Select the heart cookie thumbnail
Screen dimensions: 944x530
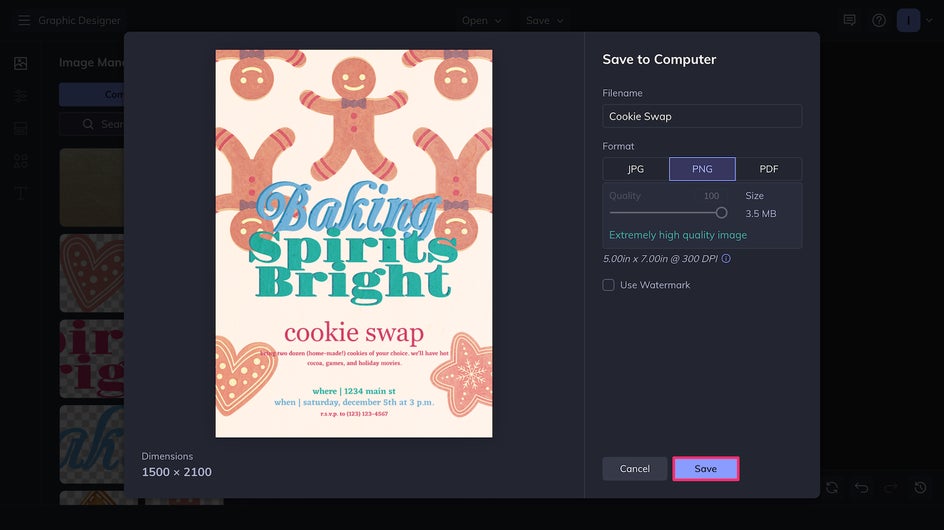tap(92, 273)
